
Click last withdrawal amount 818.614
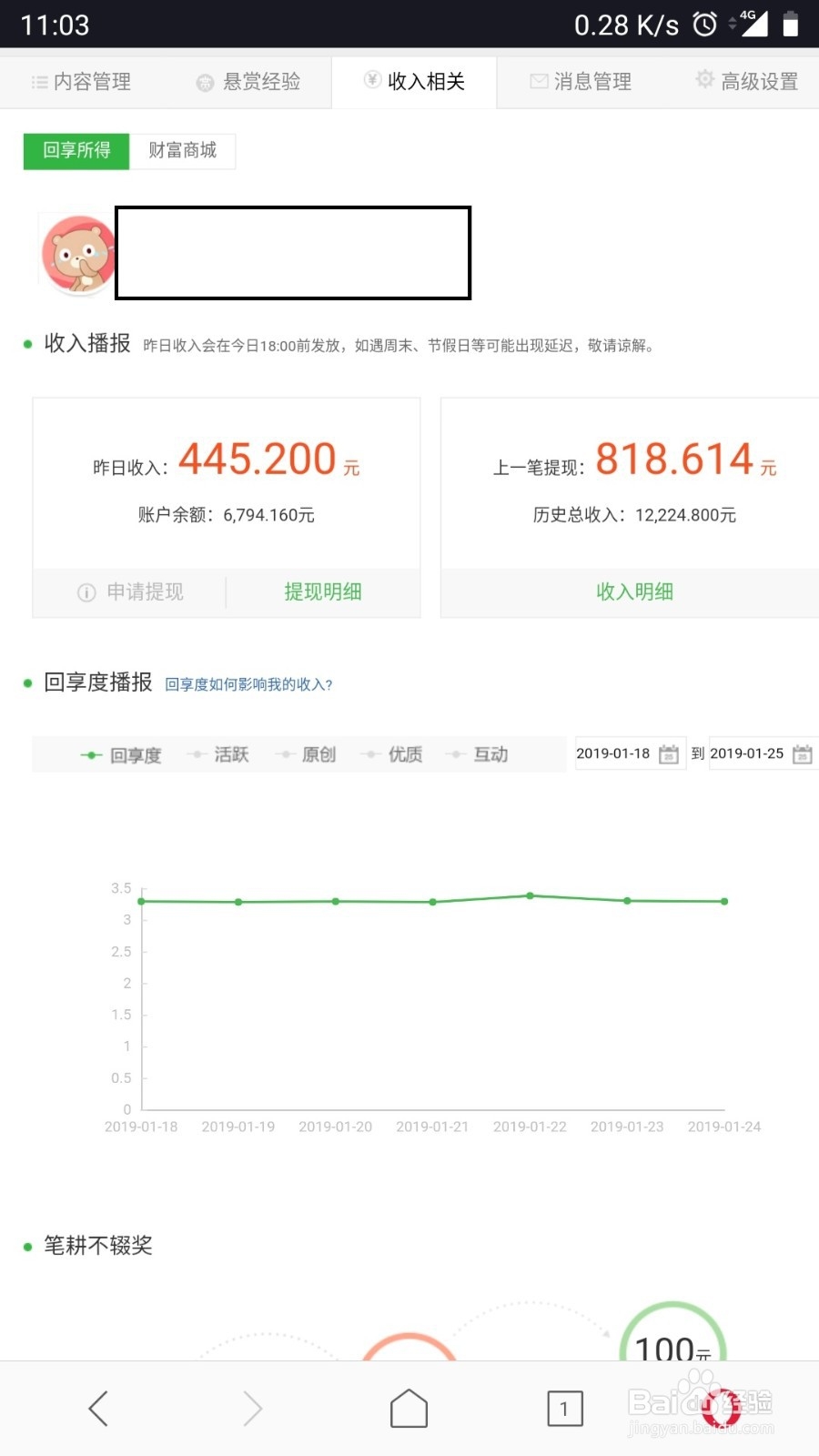[674, 460]
